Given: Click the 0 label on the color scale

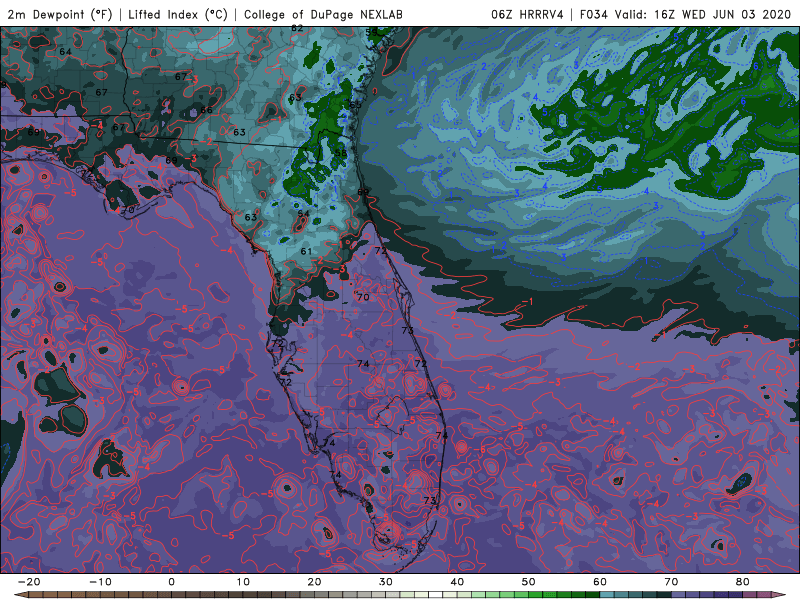Looking at the screenshot, I should 171,582.
